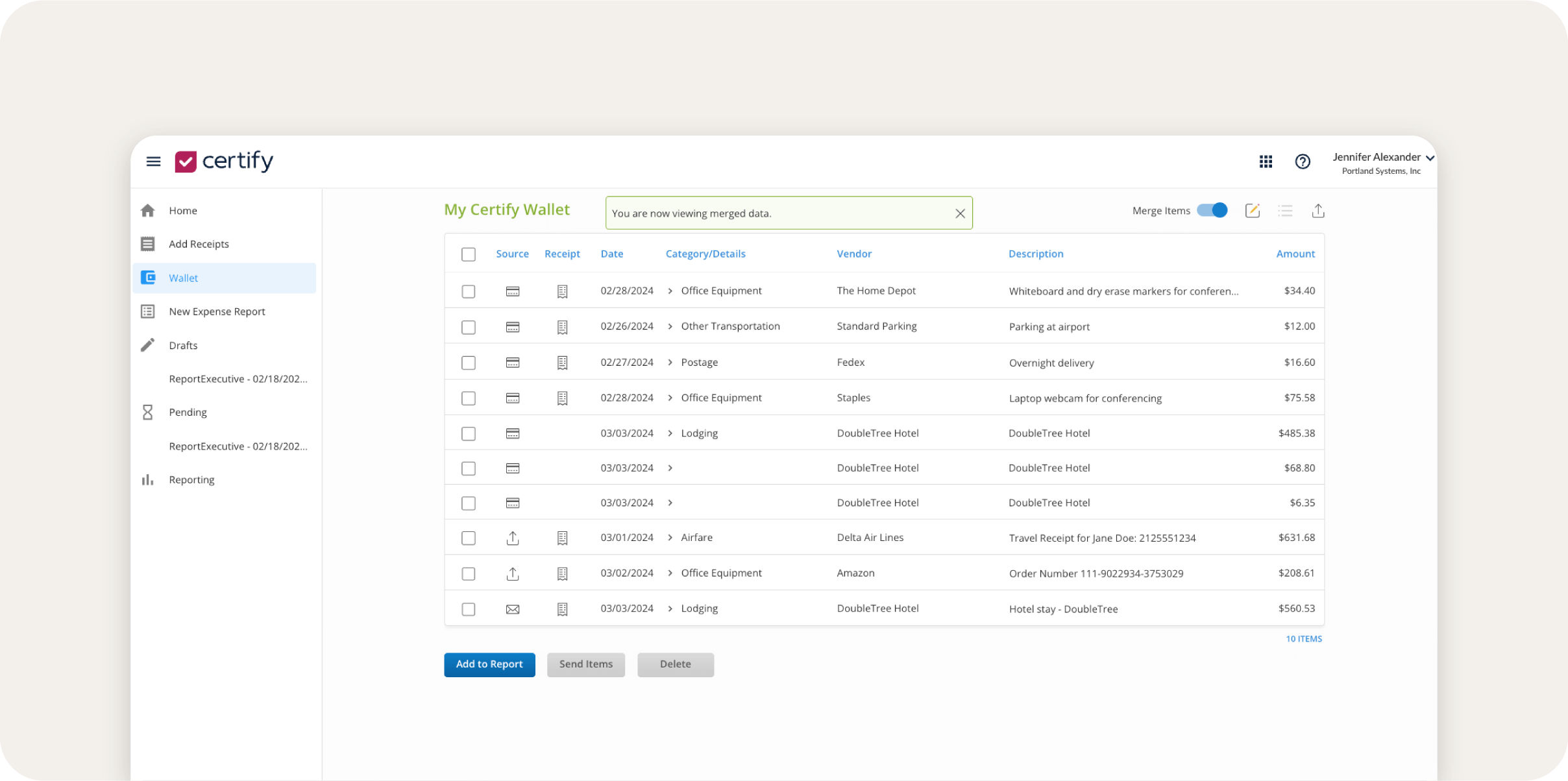Viewport: 1568px width, 781px height.
Task: Click the envelope source icon on the DoubleTree lodging row
Action: [x=513, y=608]
